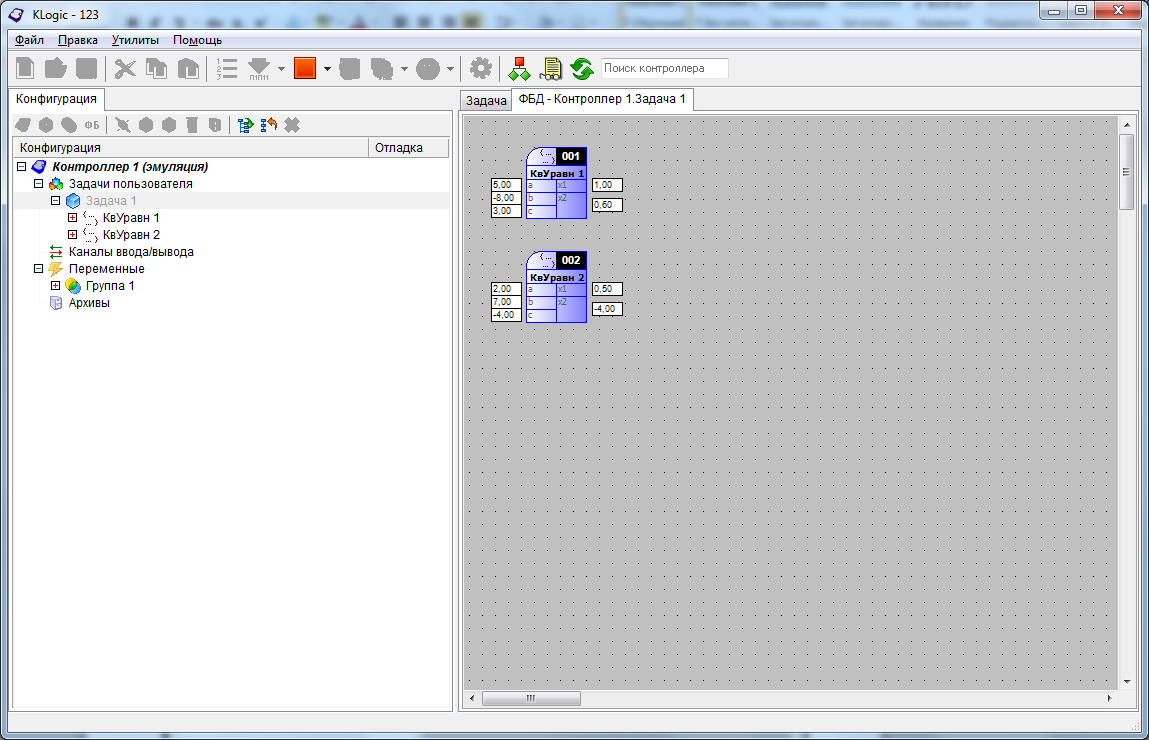
Task: Expand the Группа 1 tree node
Action: [x=56, y=286]
